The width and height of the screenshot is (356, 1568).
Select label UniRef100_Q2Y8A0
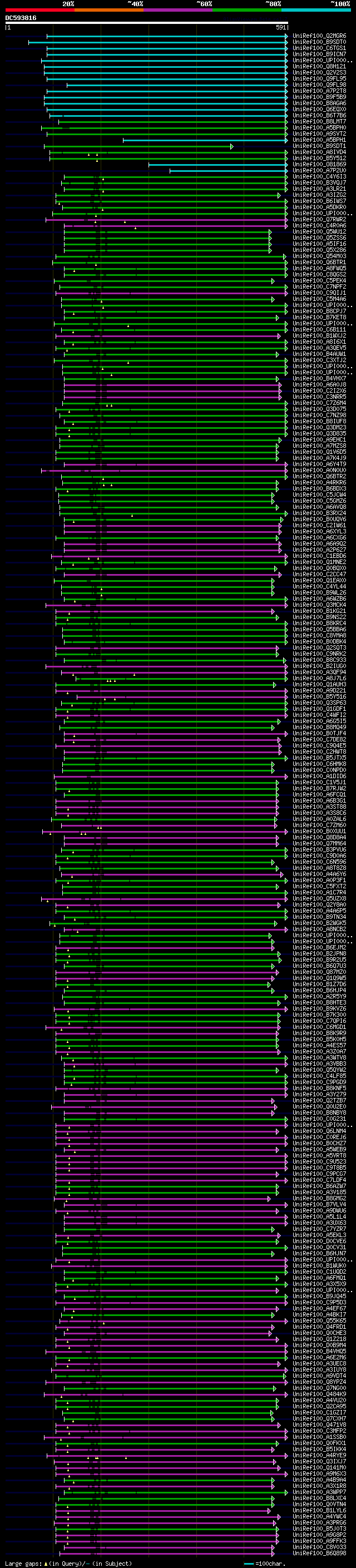point(319,905)
